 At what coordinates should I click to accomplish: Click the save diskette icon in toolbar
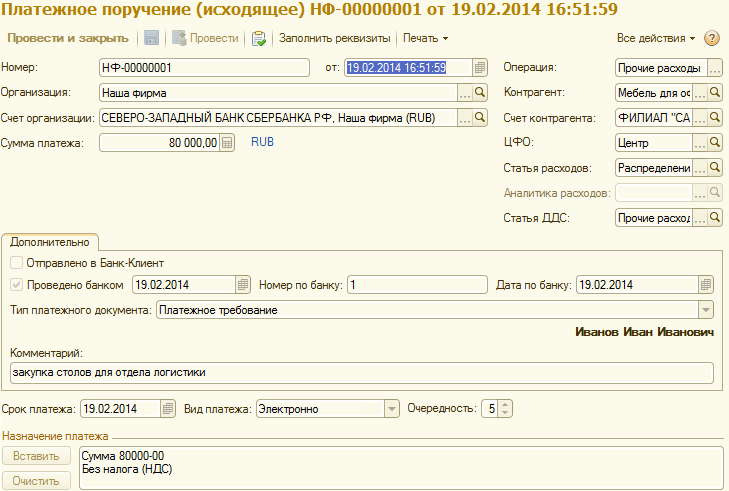tap(152, 38)
